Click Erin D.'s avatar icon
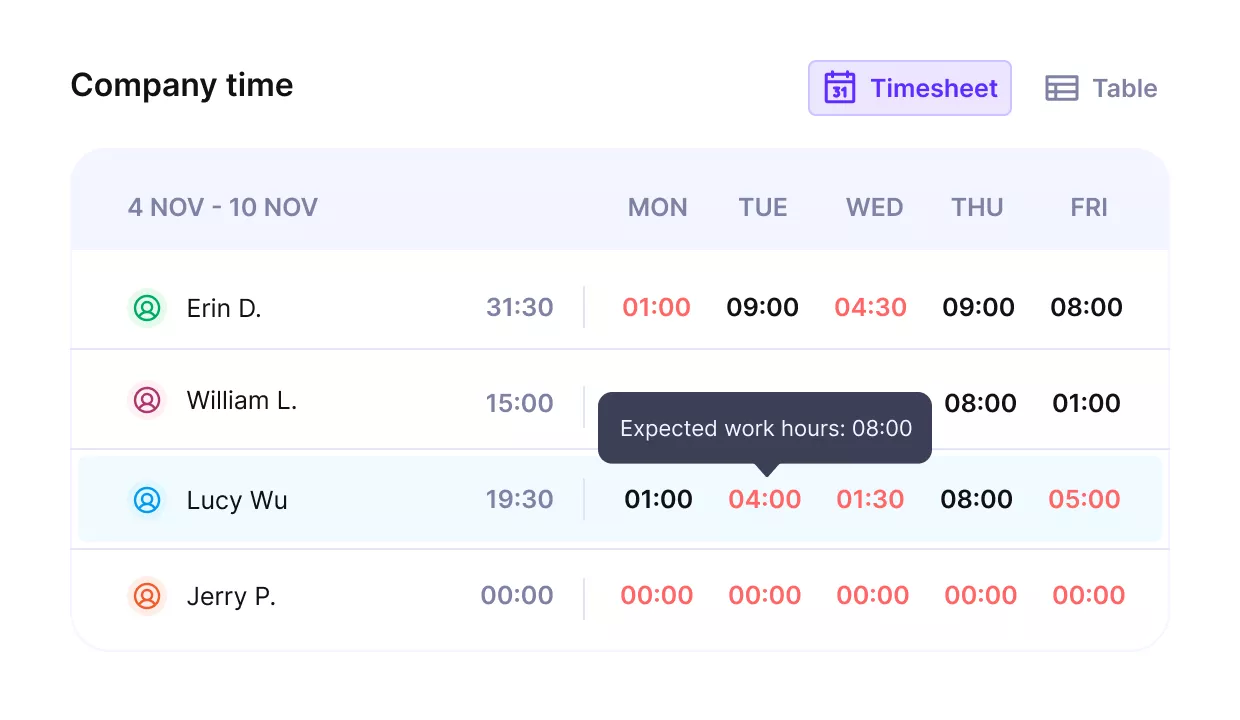Image resolution: width=1240 pixels, height=720 pixels. pyautogui.click(x=147, y=309)
